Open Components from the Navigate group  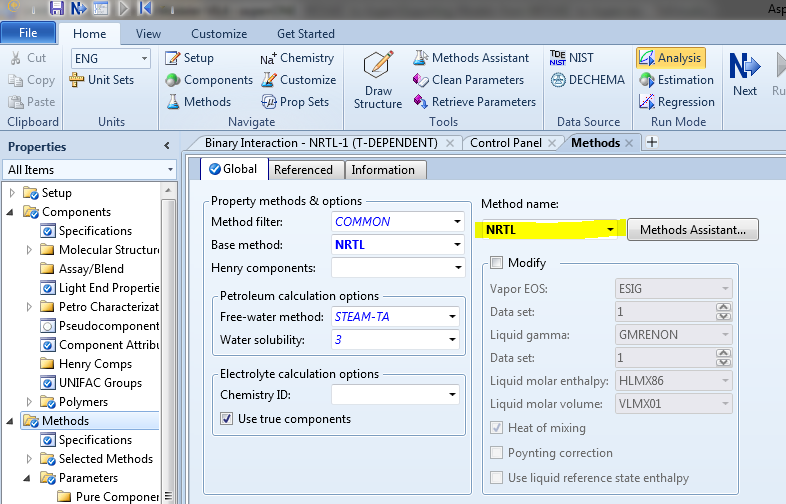tap(209, 80)
